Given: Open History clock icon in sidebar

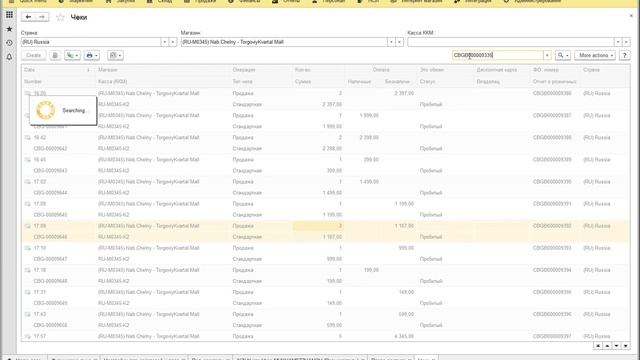Looking at the screenshot, I should coord(9,43).
